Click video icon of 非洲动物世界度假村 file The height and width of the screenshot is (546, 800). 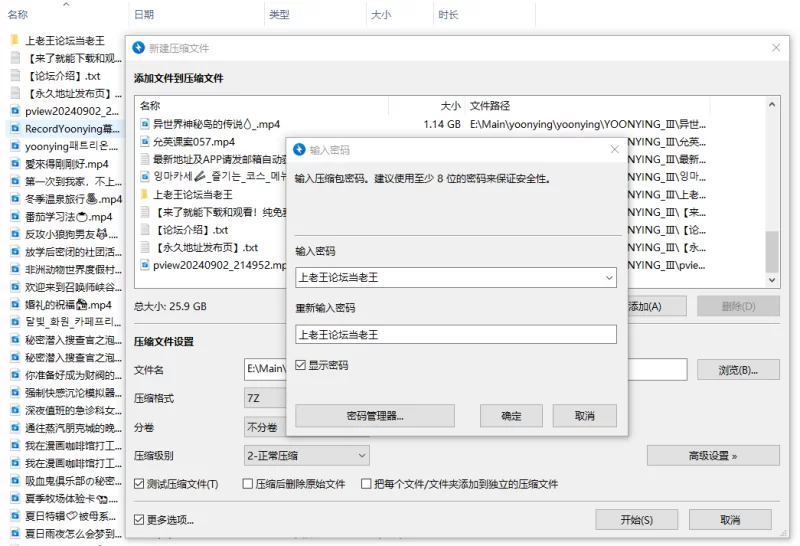tap(15, 269)
